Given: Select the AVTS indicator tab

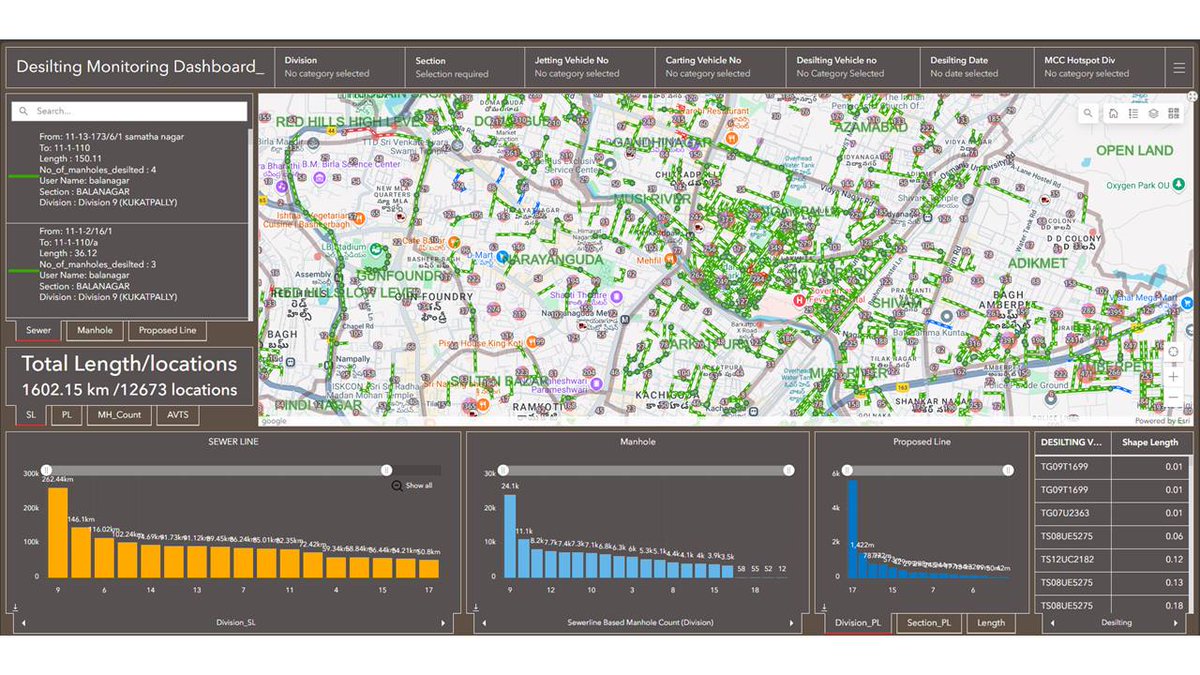Looking at the screenshot, I should pyautogui.click(x=177, y=414).
